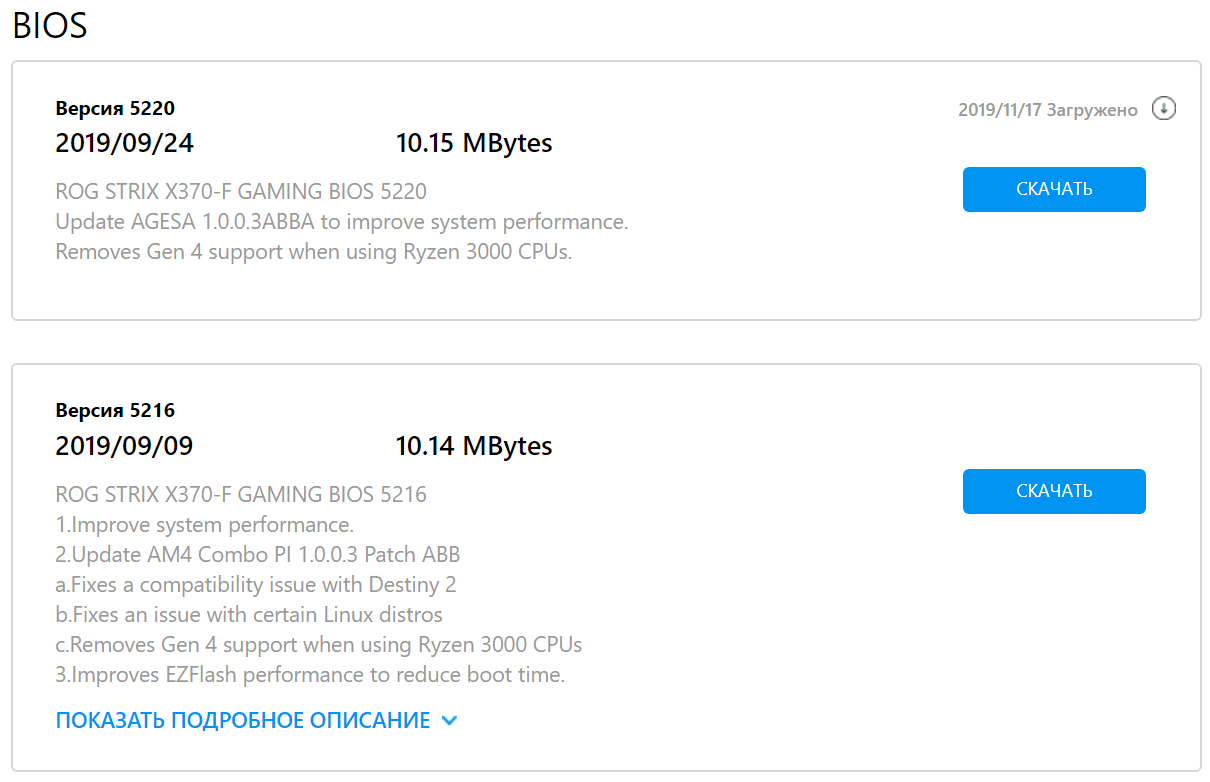The width and height of the screenshot is (1210, 782).
Task: Select the Версия 5220 title
Action: click(x=115, y=108)
